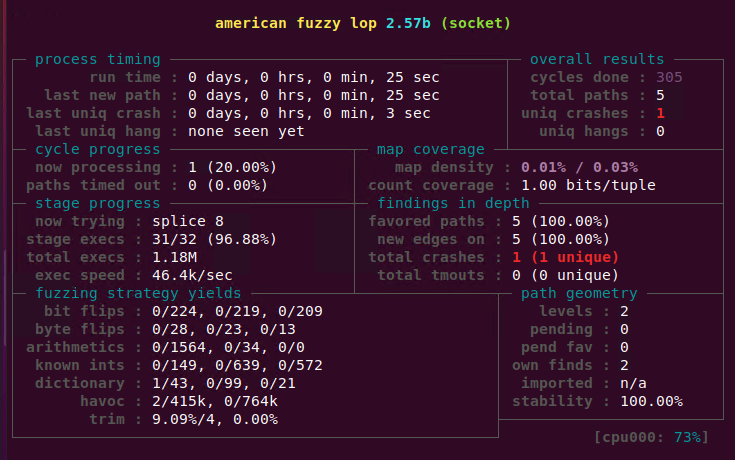This screenshot has height=460, width=735.
Task: Click the 'stability' row label
Action: pyautogui.click(x=552, y=401)
